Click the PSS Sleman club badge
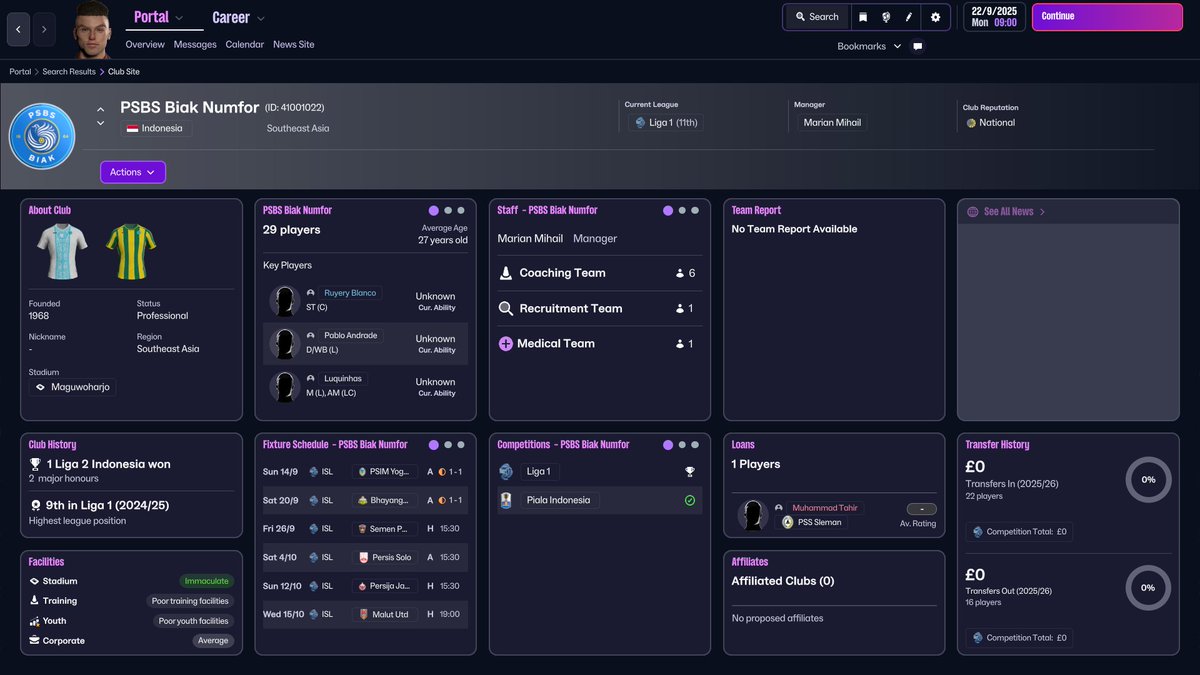This screenshot has height=675, width=1200. (788, 522)
